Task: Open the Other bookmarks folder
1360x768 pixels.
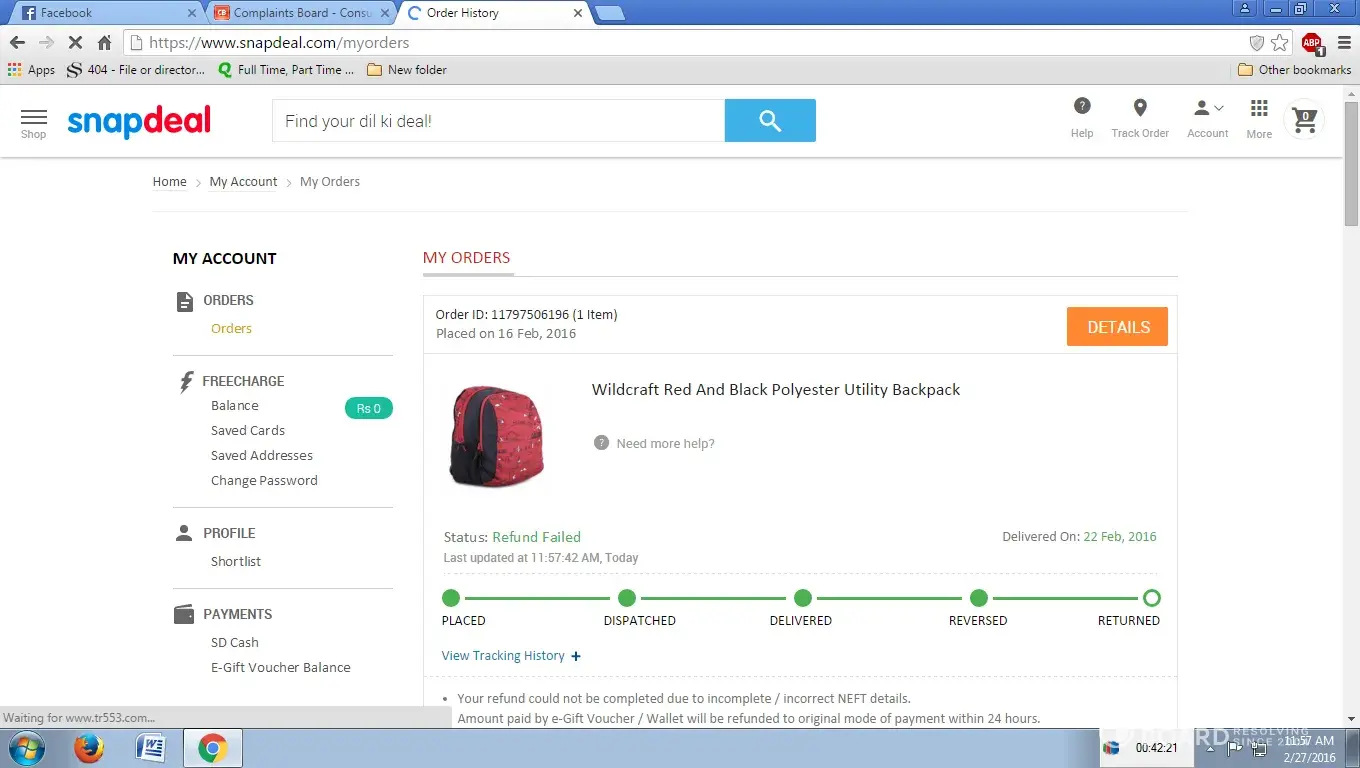Action: (x=1295, y=70)
